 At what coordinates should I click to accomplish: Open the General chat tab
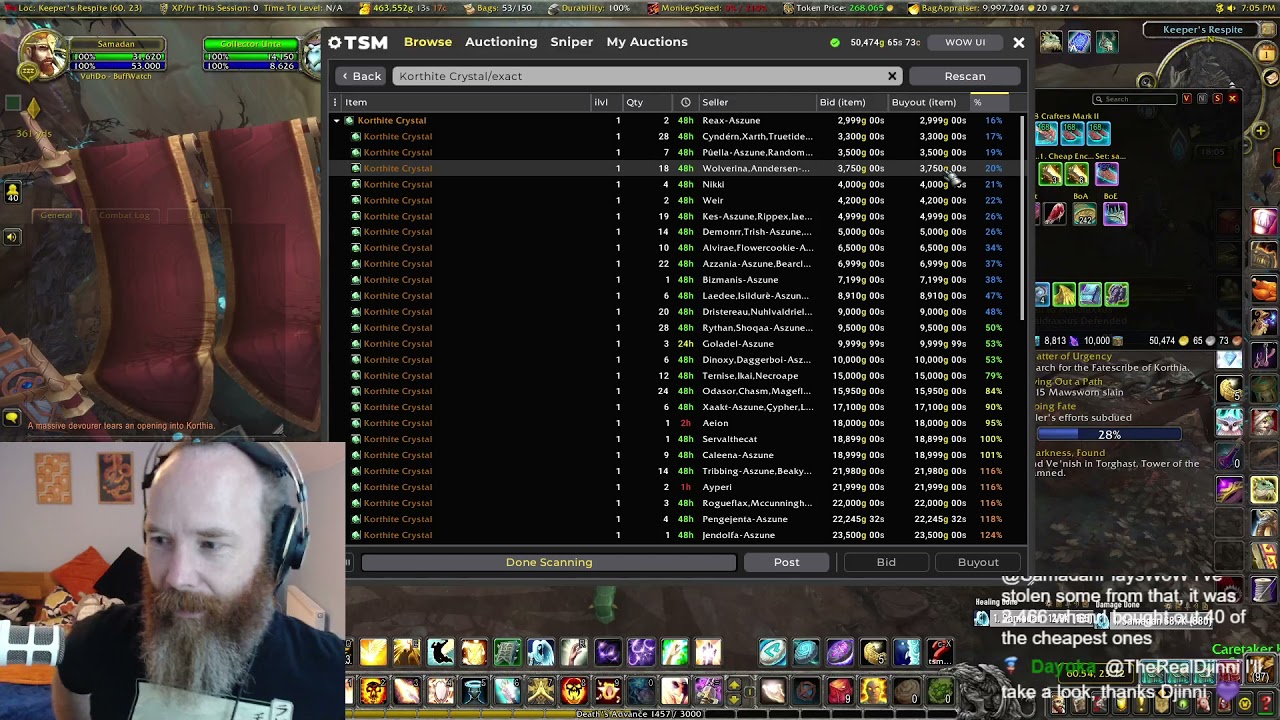(56, 215)
